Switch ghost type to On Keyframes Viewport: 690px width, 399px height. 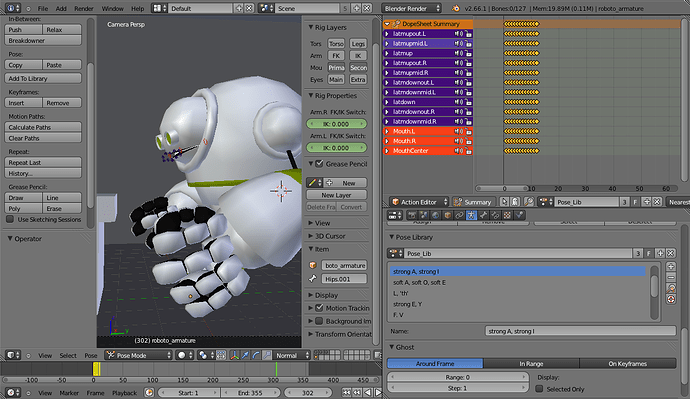[x=628, y=364]
